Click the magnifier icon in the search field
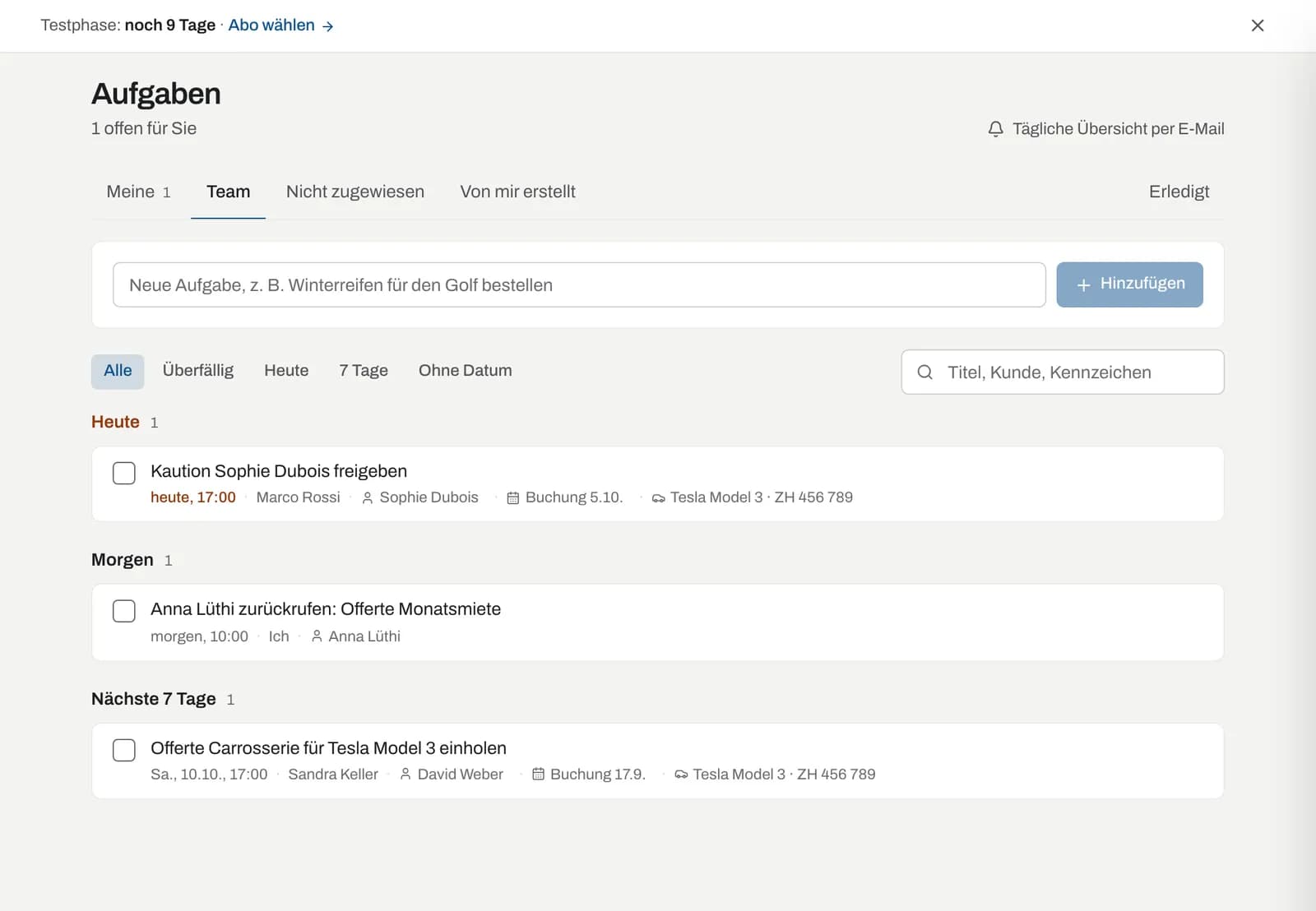Viewport: 1316px width, 911px height. (924, 372)
